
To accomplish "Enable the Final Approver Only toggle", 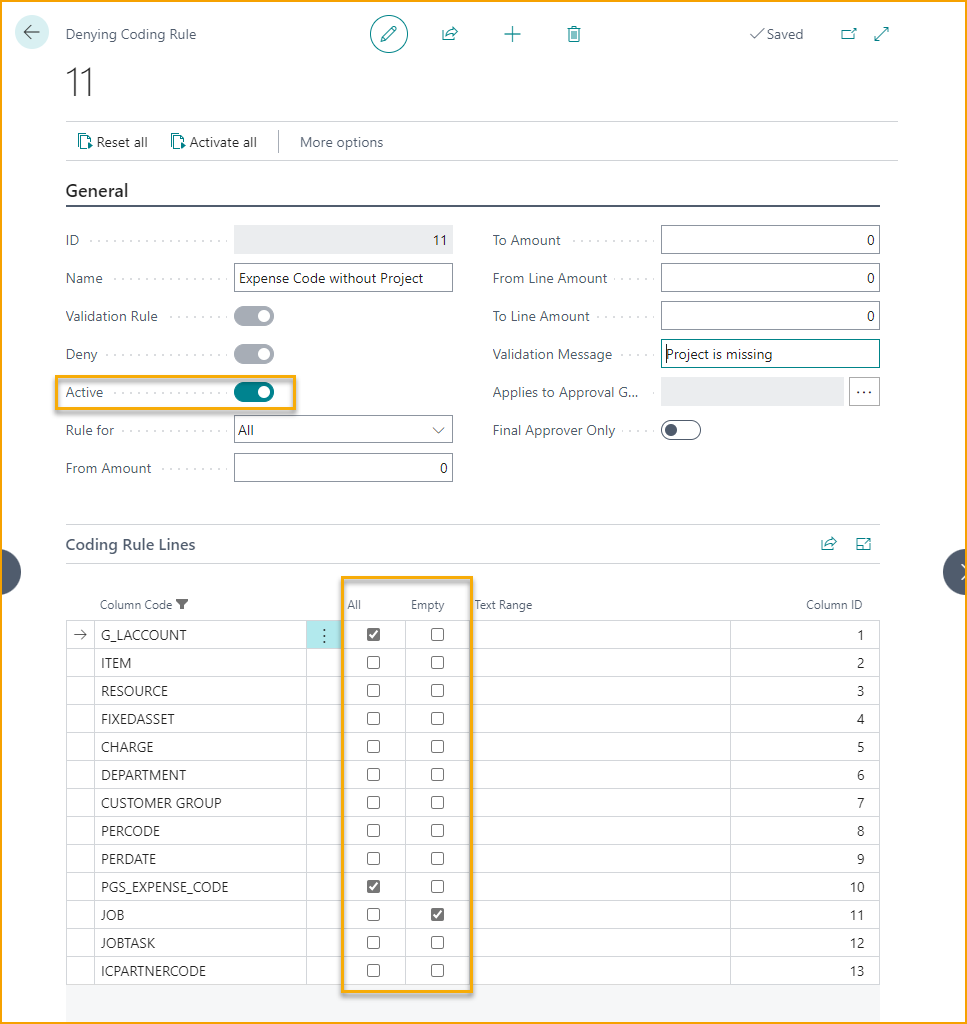I will pos(681,430).
